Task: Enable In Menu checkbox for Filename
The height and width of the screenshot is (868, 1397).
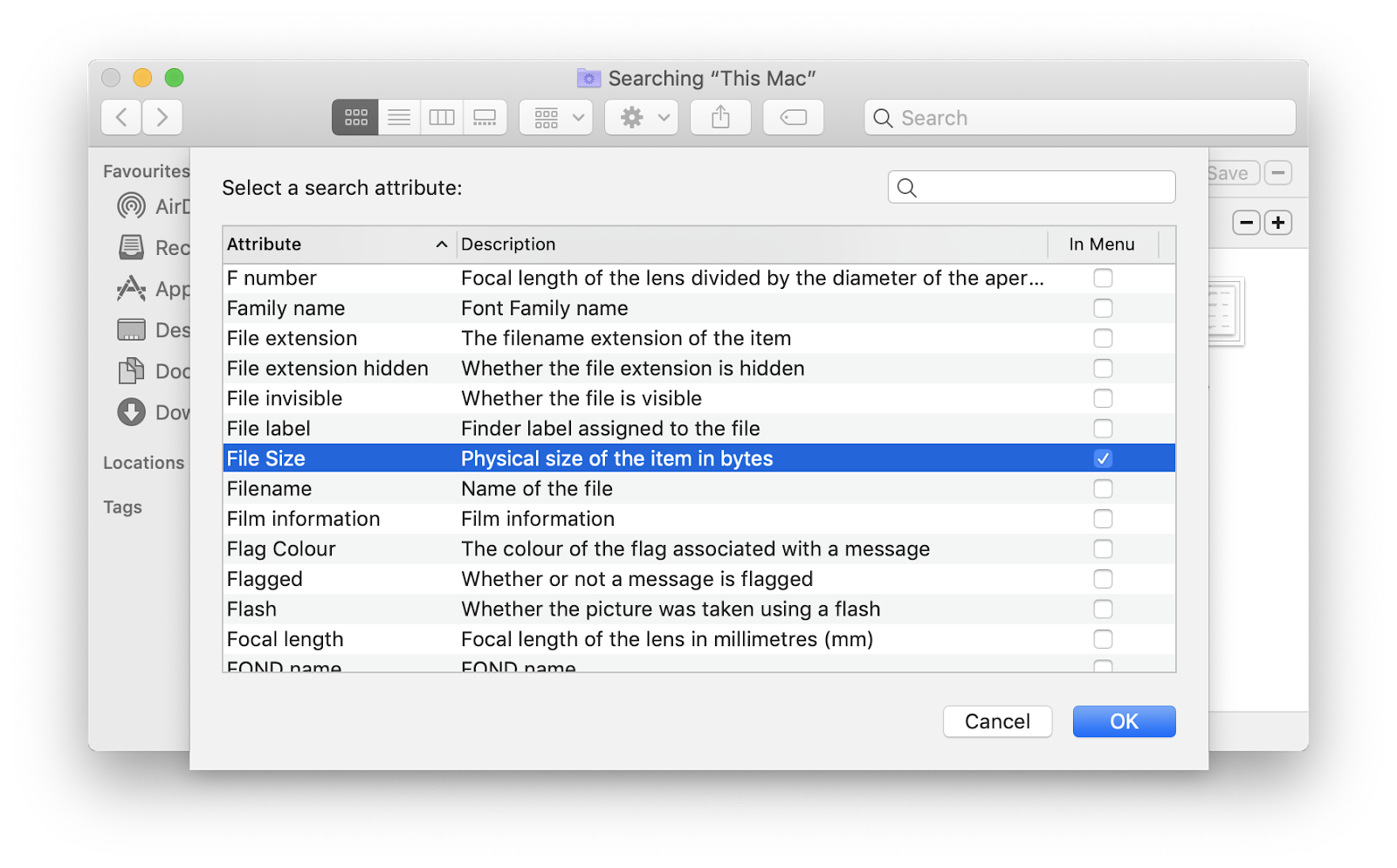Action: (1103, 489)
